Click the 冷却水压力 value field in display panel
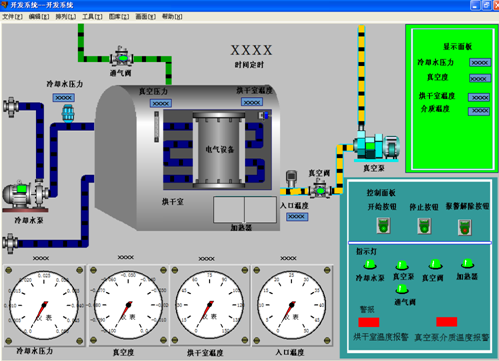 coord(480,62)
